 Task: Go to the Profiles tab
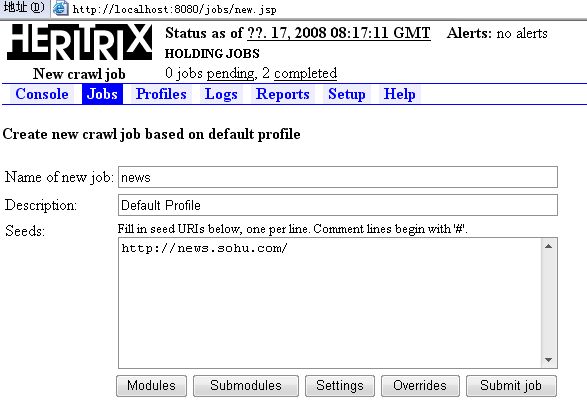coord(161,94)
